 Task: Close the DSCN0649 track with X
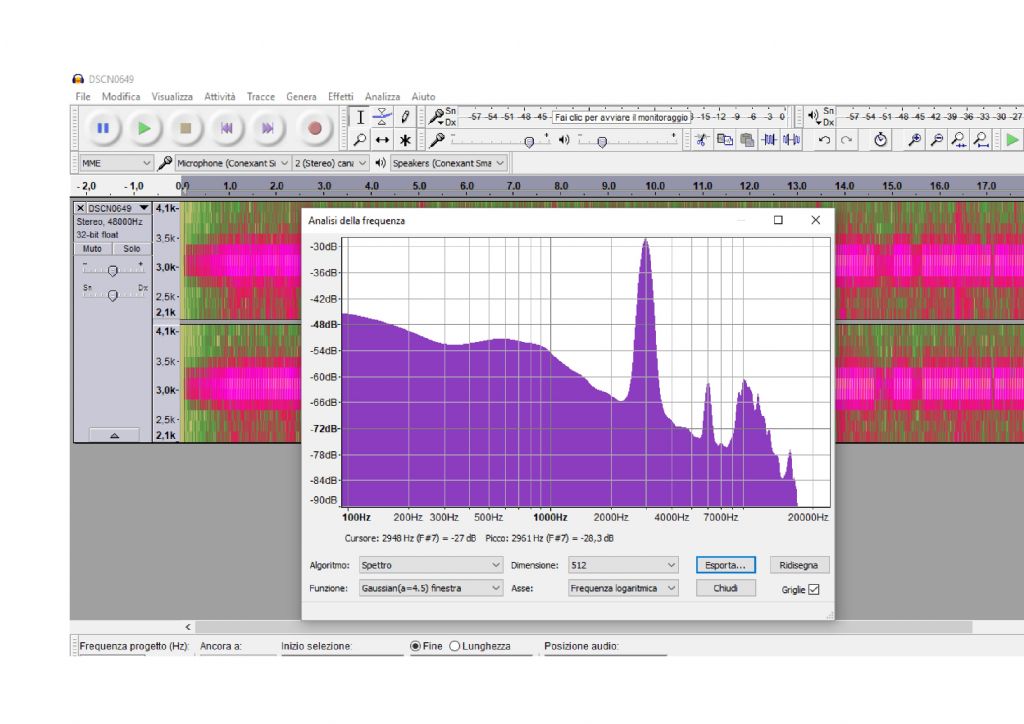pyautogui.click(x=80, y=208)
